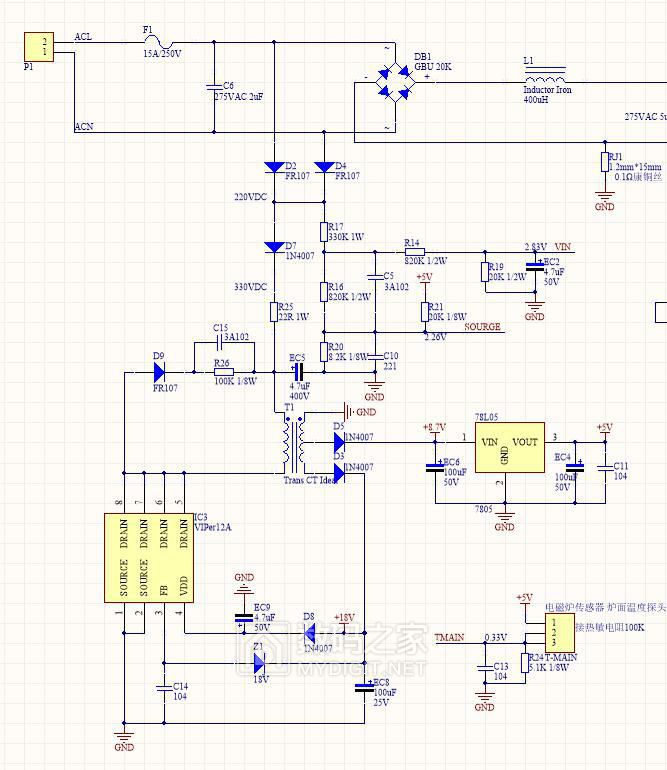Image resolution: width=667 pixels, height=770 pixels.
Task: Select the L1 inductor coil symbol
Action: click(x=544, y=78)
